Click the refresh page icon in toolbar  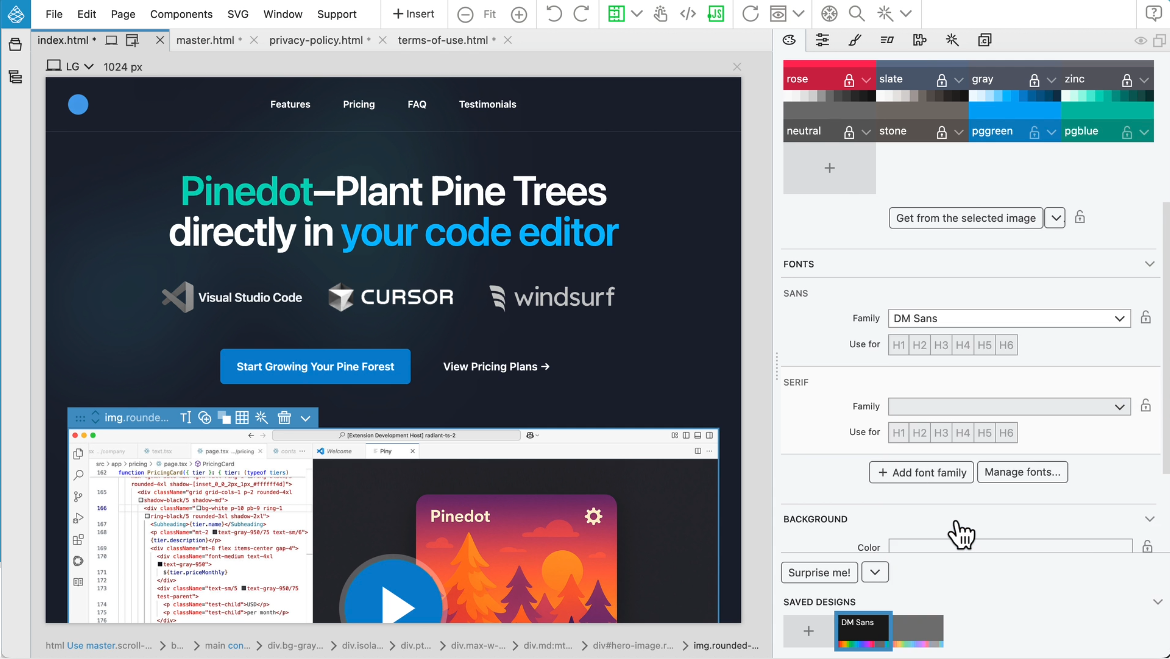coord(750,14)
